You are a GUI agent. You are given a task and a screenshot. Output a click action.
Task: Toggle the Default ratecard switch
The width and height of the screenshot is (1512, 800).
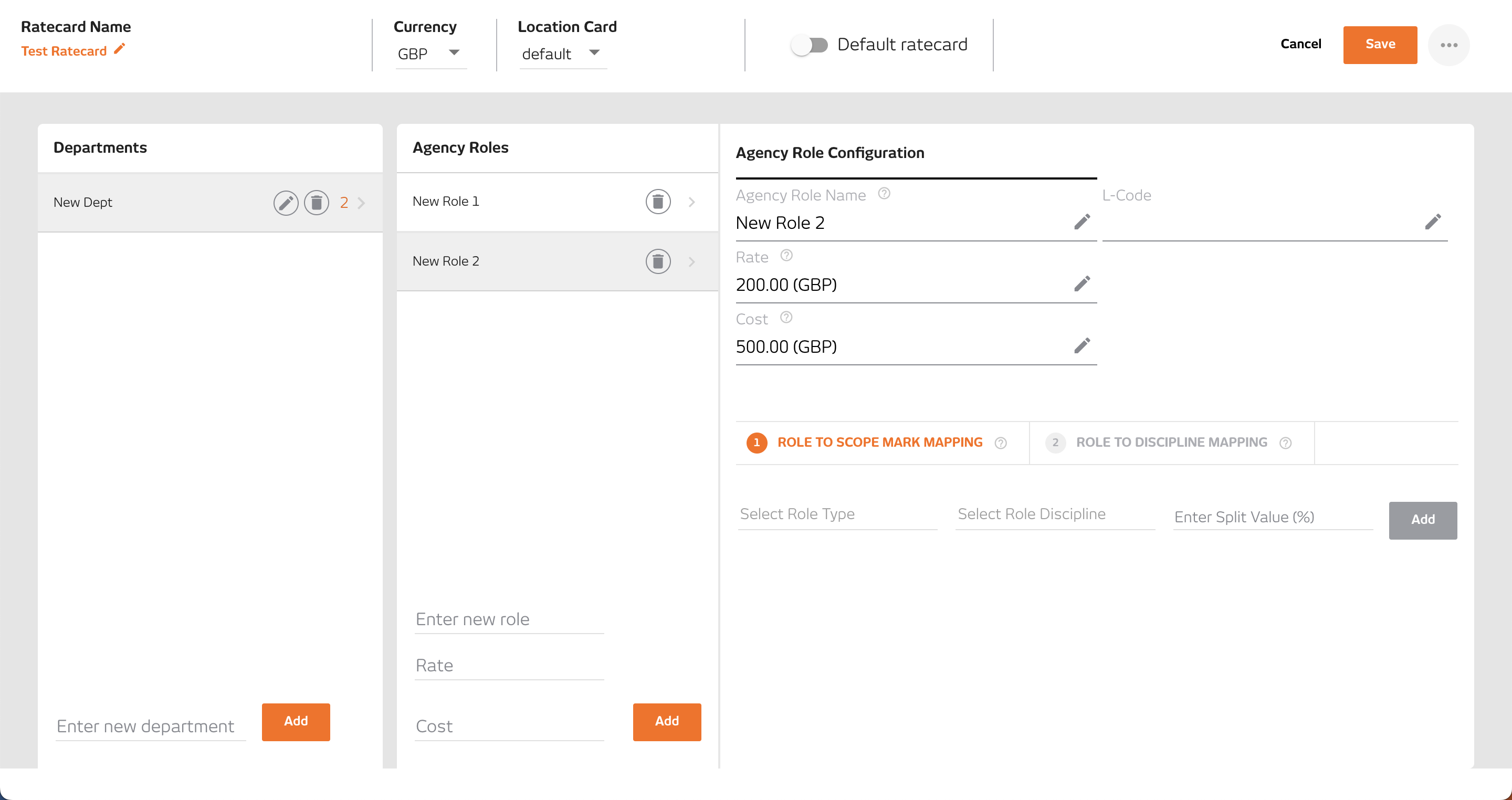[x=810, y=45]
